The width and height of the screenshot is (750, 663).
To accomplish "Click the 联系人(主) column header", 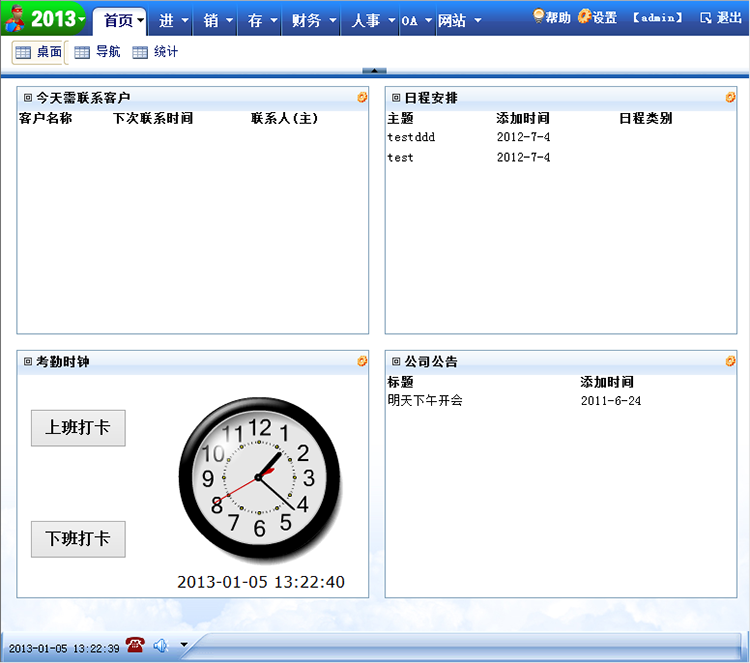I will coord(284,118).
